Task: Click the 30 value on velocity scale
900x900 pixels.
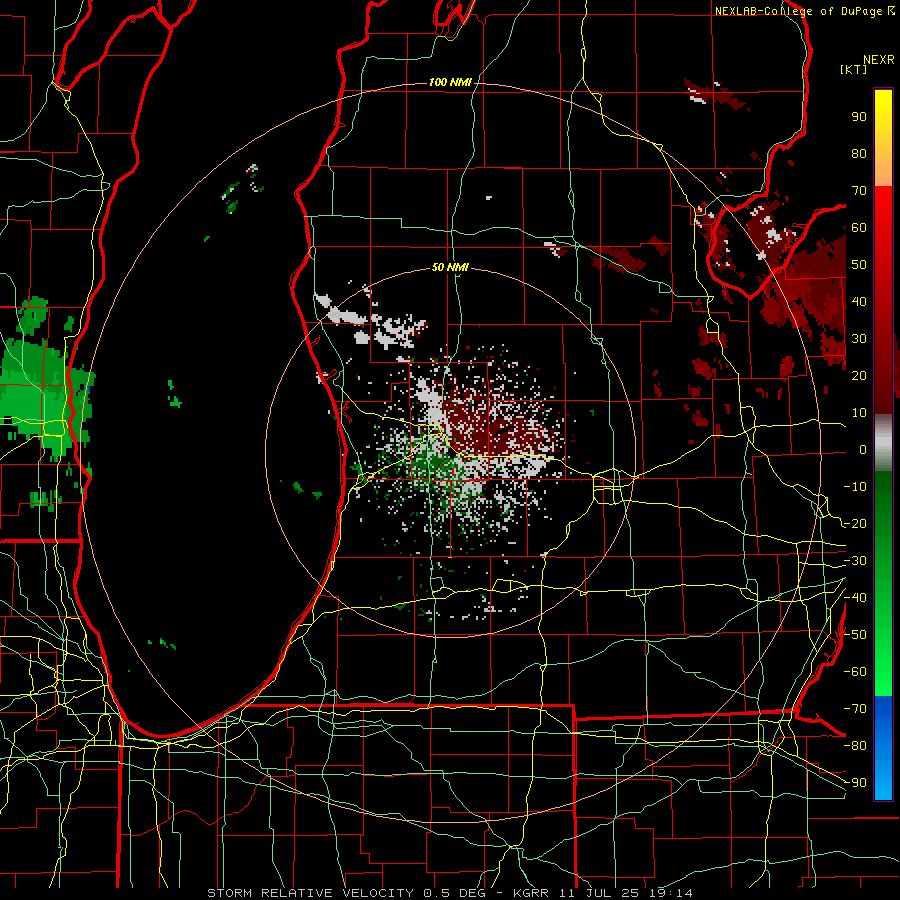Action: click(859, 339)
